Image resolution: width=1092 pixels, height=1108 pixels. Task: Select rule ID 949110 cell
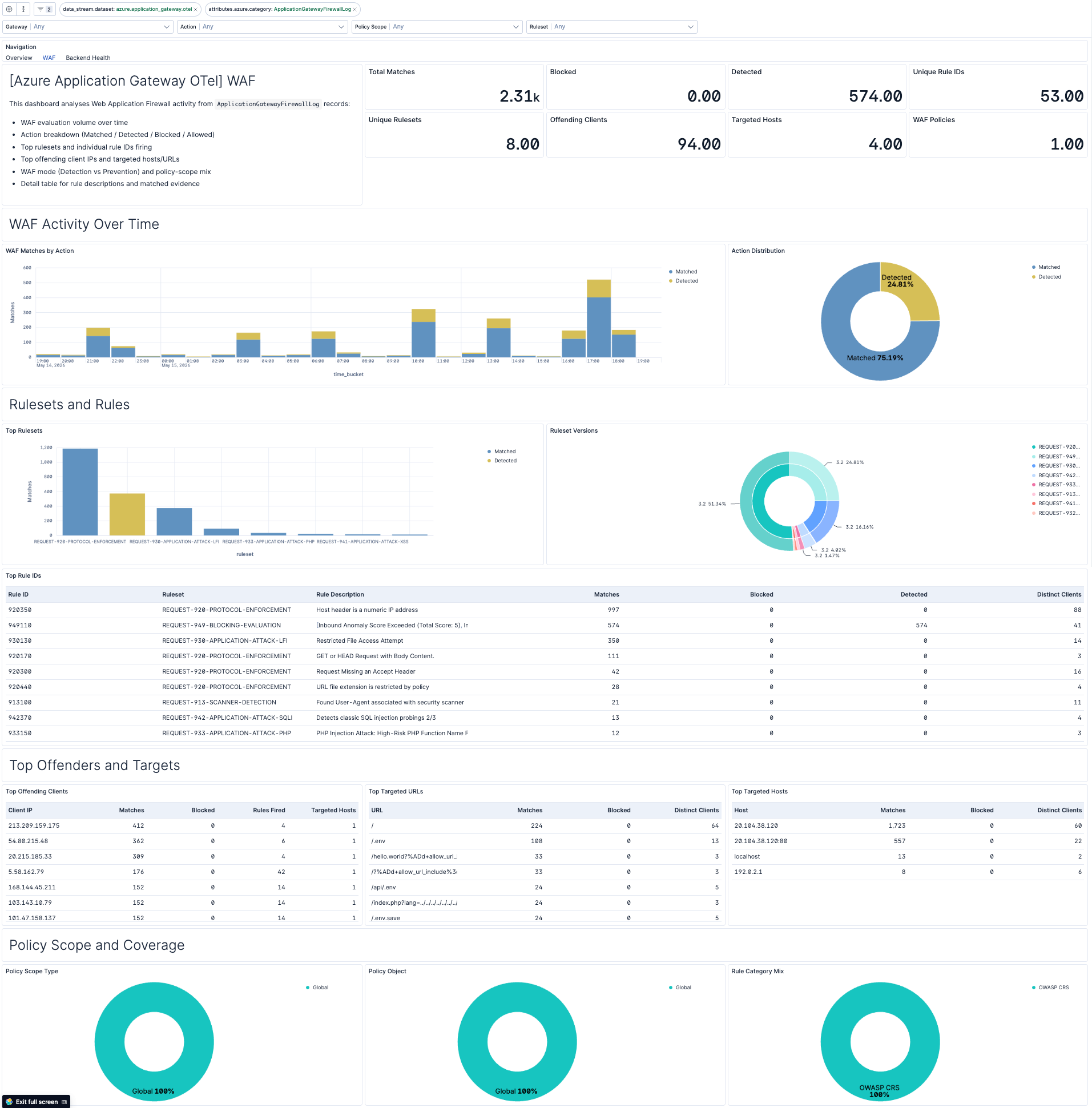point(20,626)
